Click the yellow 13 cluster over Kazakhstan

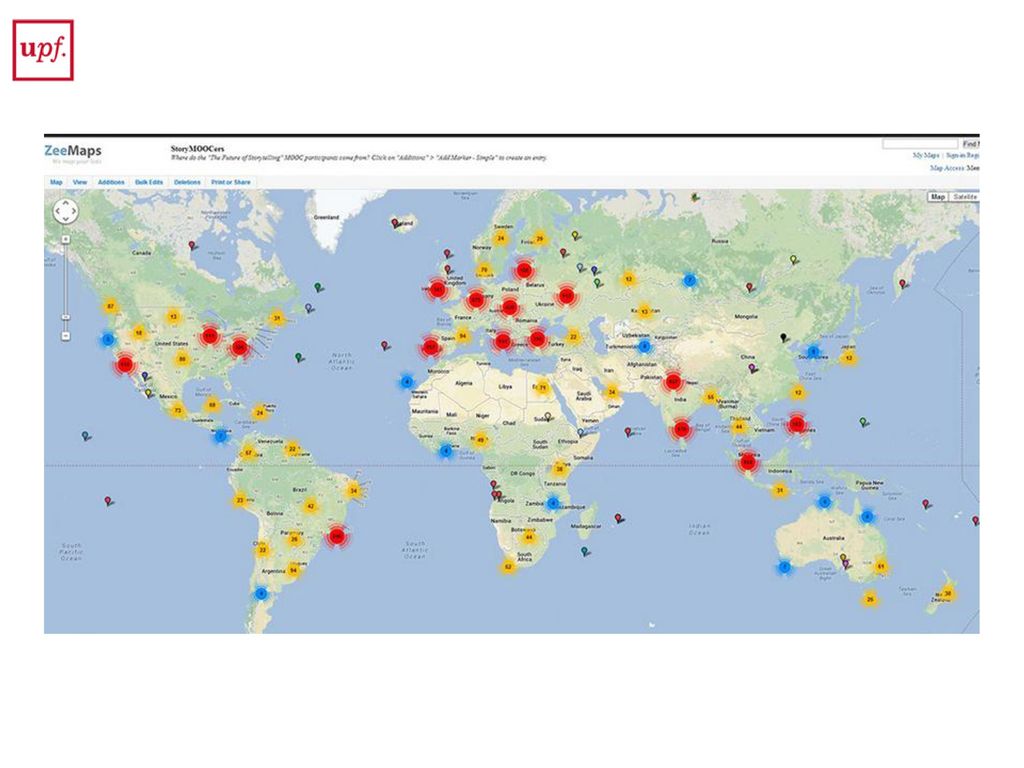tap(645, 312)
